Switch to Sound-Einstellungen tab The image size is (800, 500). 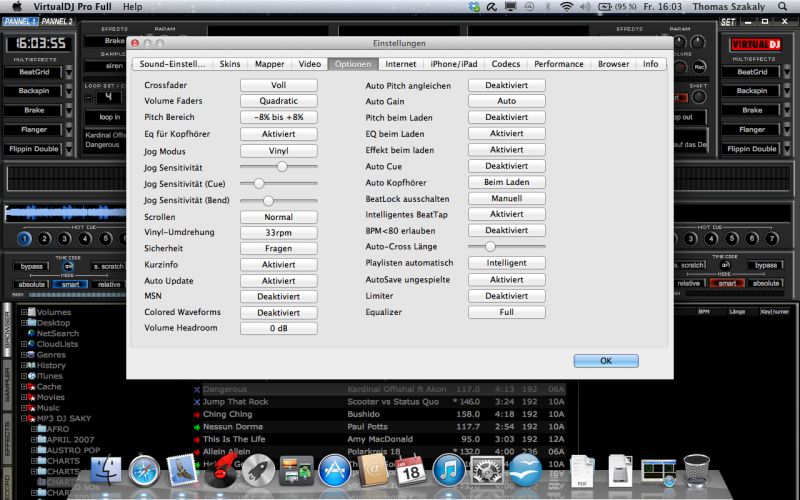pos(172,64)
